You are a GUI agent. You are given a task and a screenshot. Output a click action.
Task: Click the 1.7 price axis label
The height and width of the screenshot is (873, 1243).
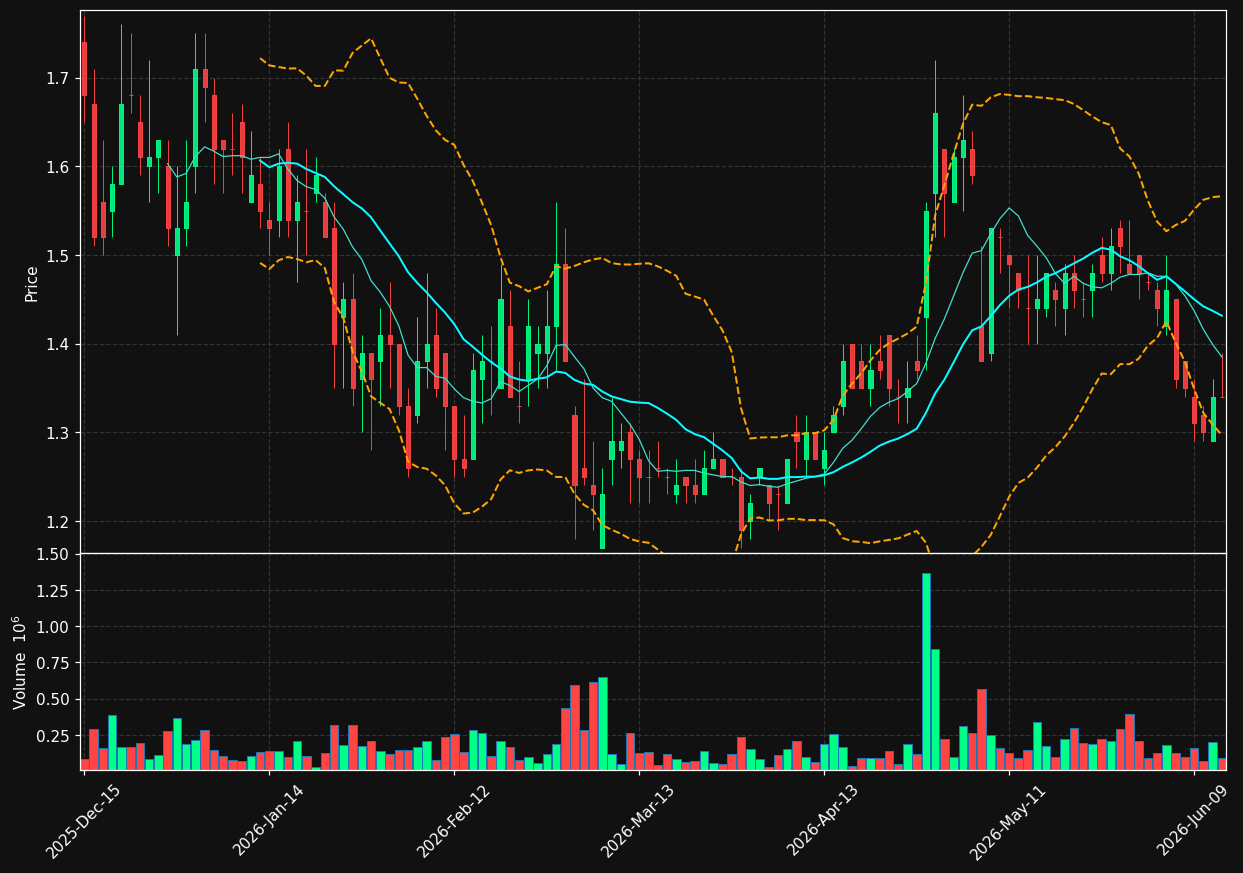[59, 78]
